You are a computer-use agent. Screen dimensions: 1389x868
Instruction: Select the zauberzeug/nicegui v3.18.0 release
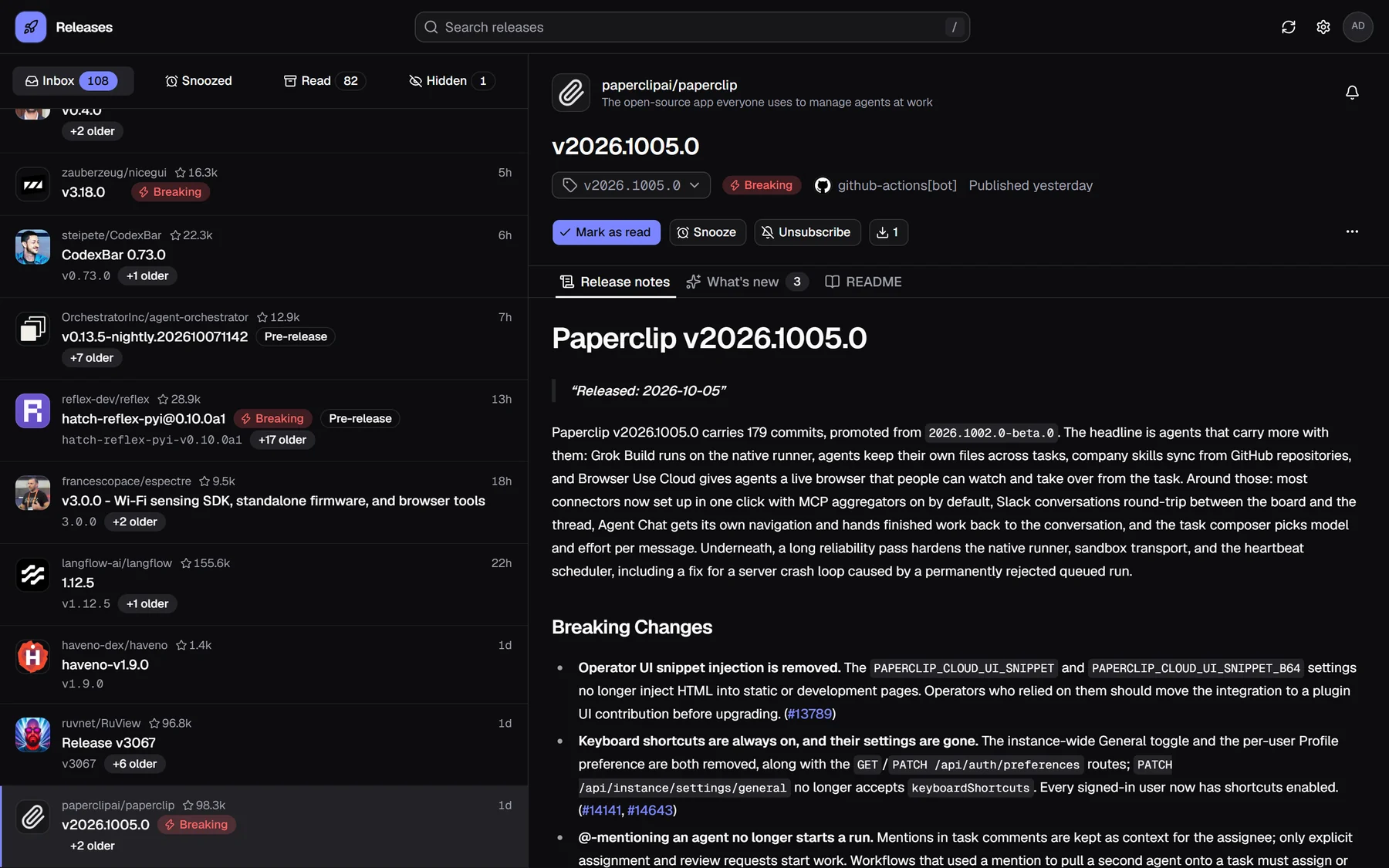point(264,184)
